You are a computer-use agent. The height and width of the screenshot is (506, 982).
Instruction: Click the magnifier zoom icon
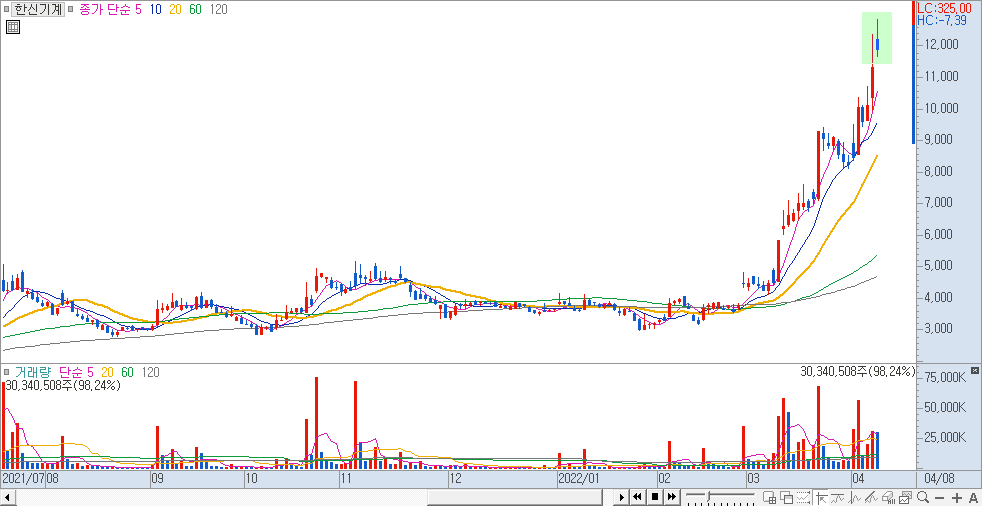coord(923,497)
